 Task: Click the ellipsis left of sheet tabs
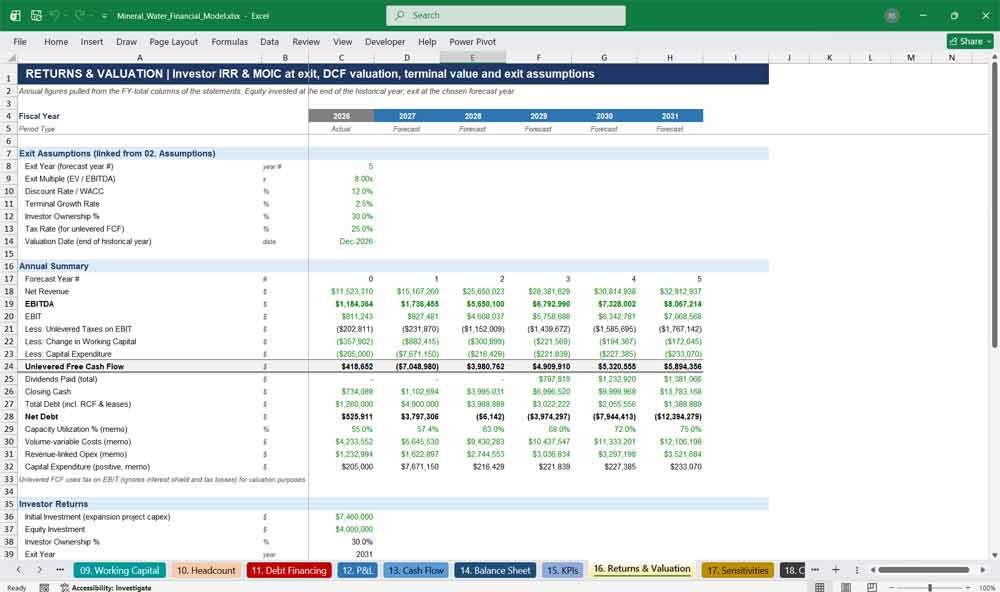click(x=60, y=570)
